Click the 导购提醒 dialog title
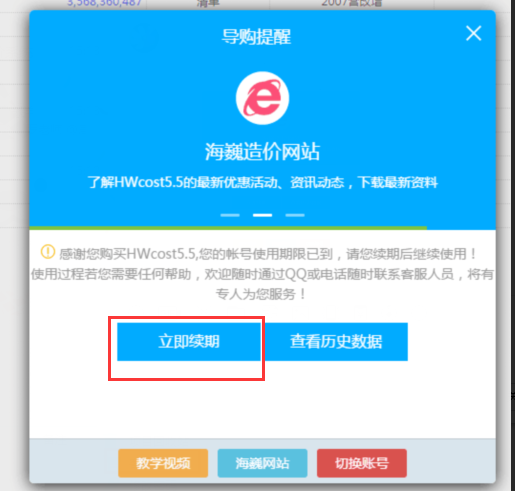The image size is (515, 491). (x=256, y=37)
